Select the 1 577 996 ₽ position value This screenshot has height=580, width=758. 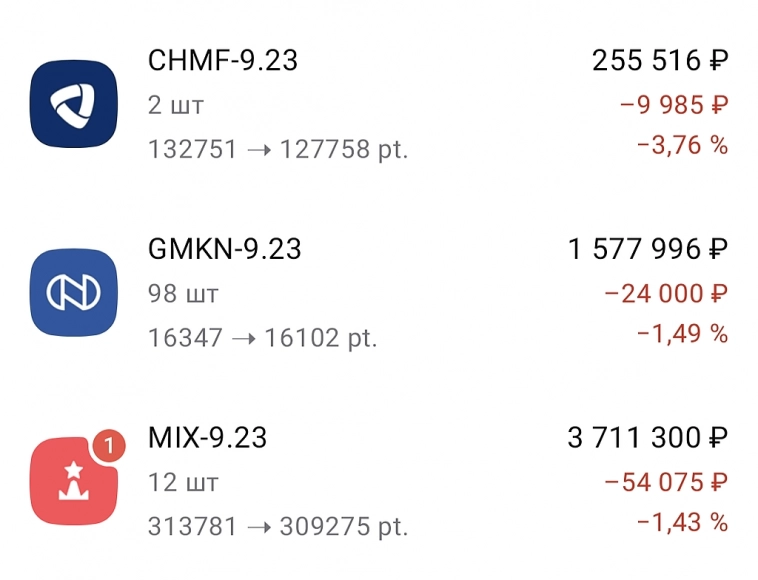[x=648, y=249]
